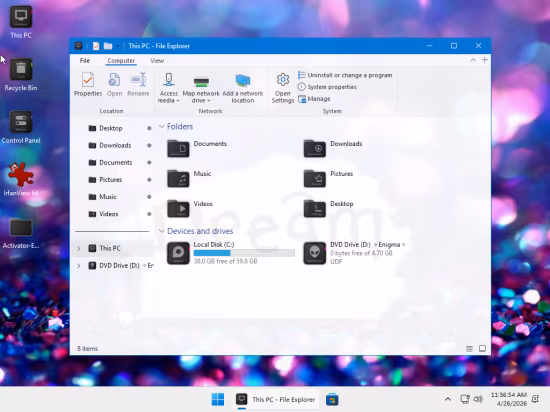Click Add a network location
Viewport: 550px width, 412px height.
tap(243, 88)
